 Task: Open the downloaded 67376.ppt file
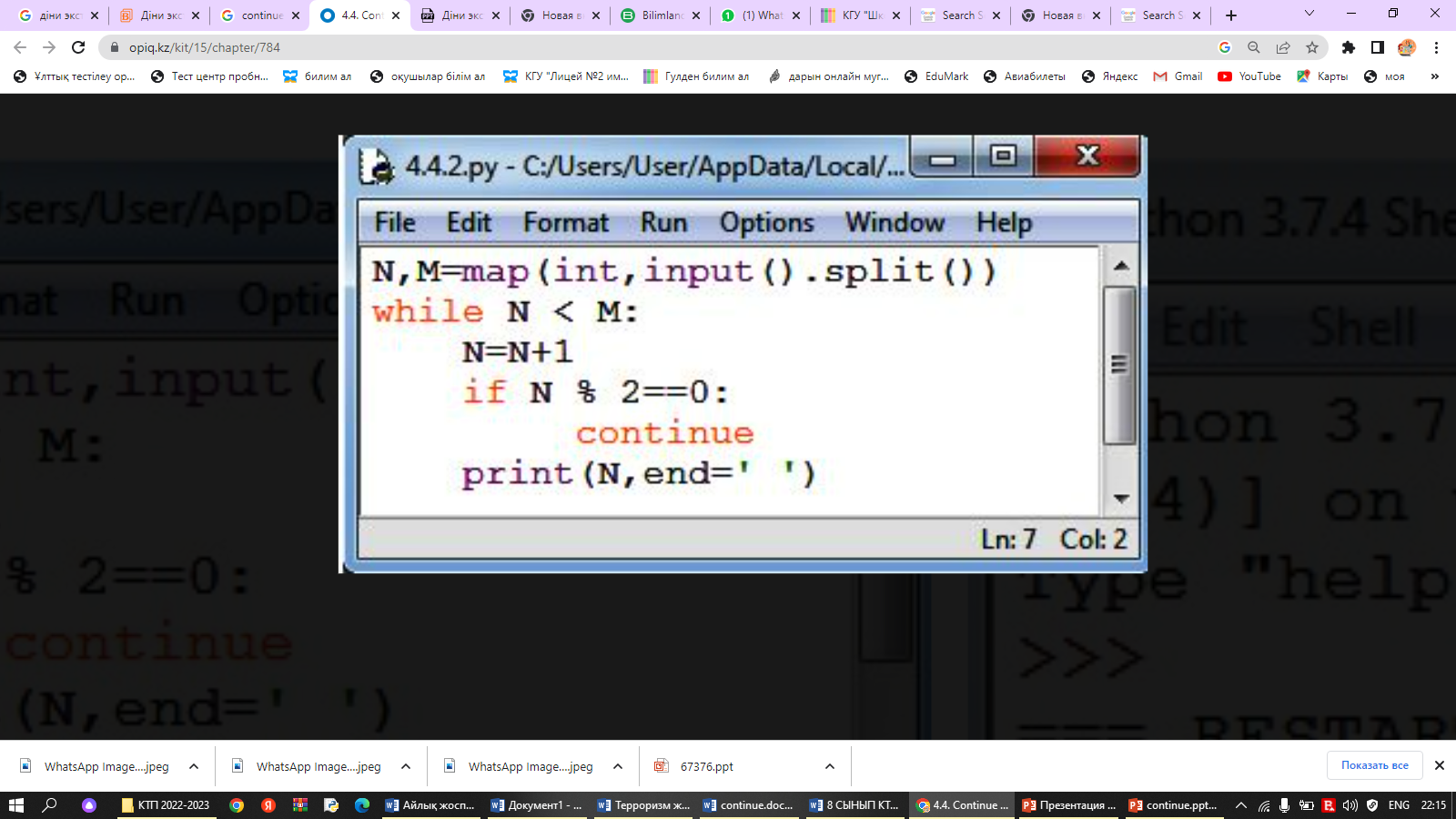[706, 766]
